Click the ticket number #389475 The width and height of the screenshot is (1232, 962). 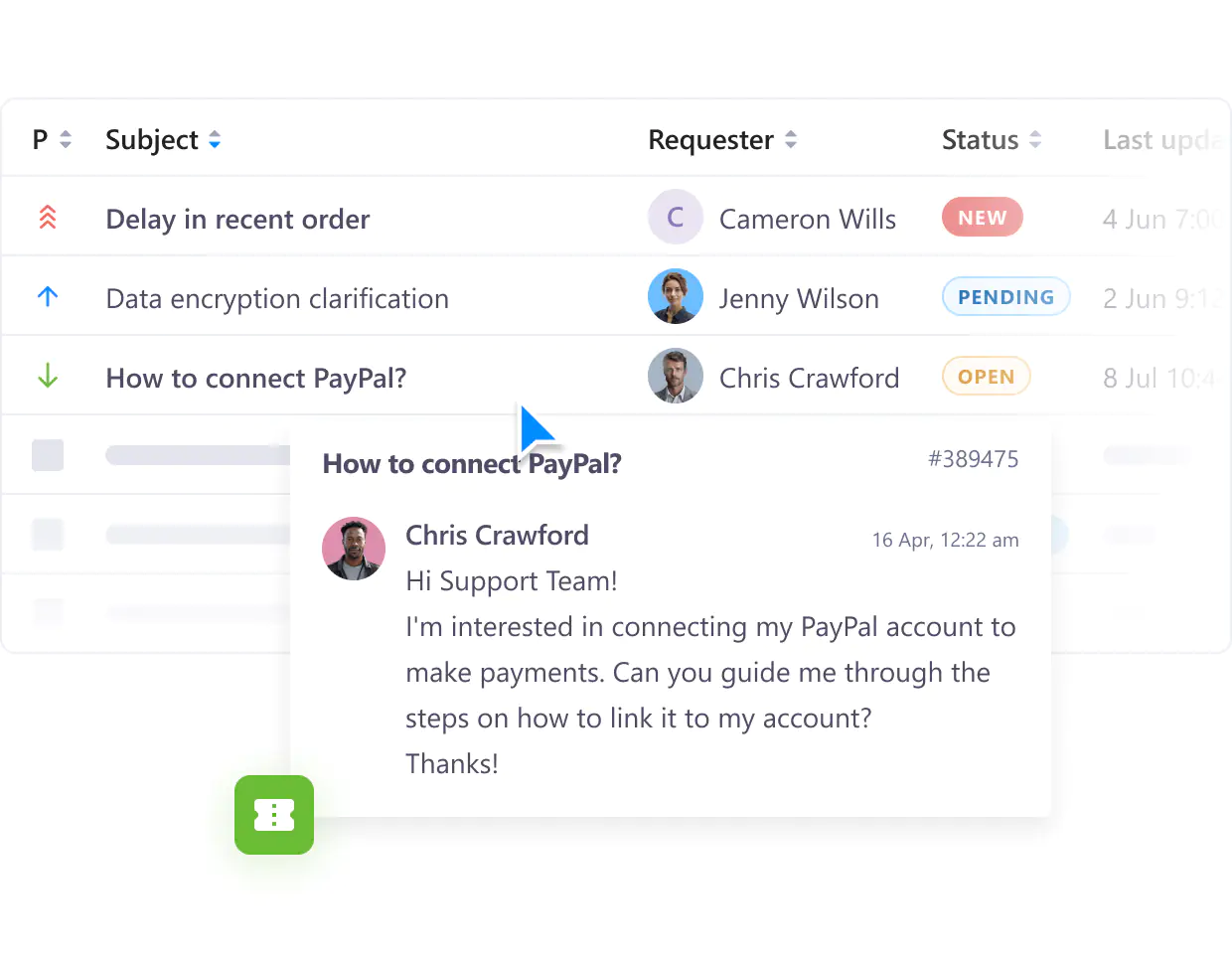(x=974, y=459)
